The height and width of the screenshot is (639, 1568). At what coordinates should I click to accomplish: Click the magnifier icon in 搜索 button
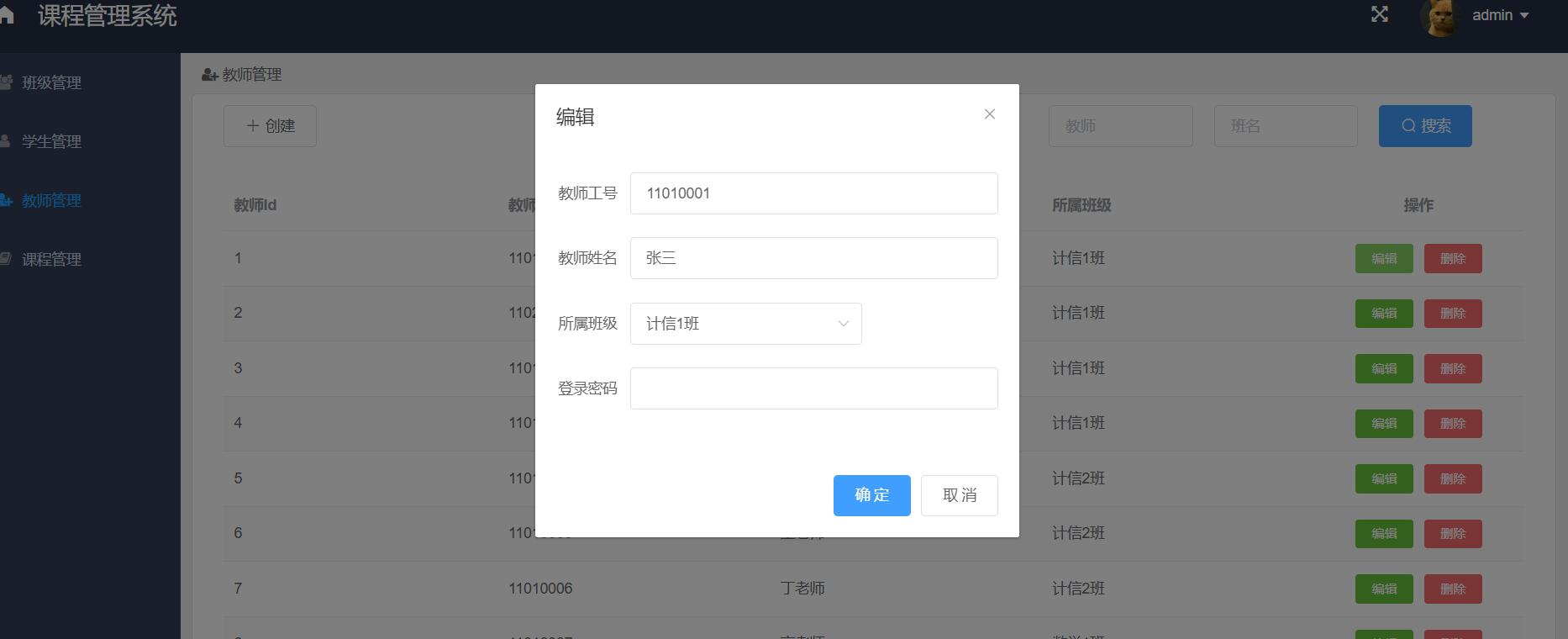(x=1408, y=126)
